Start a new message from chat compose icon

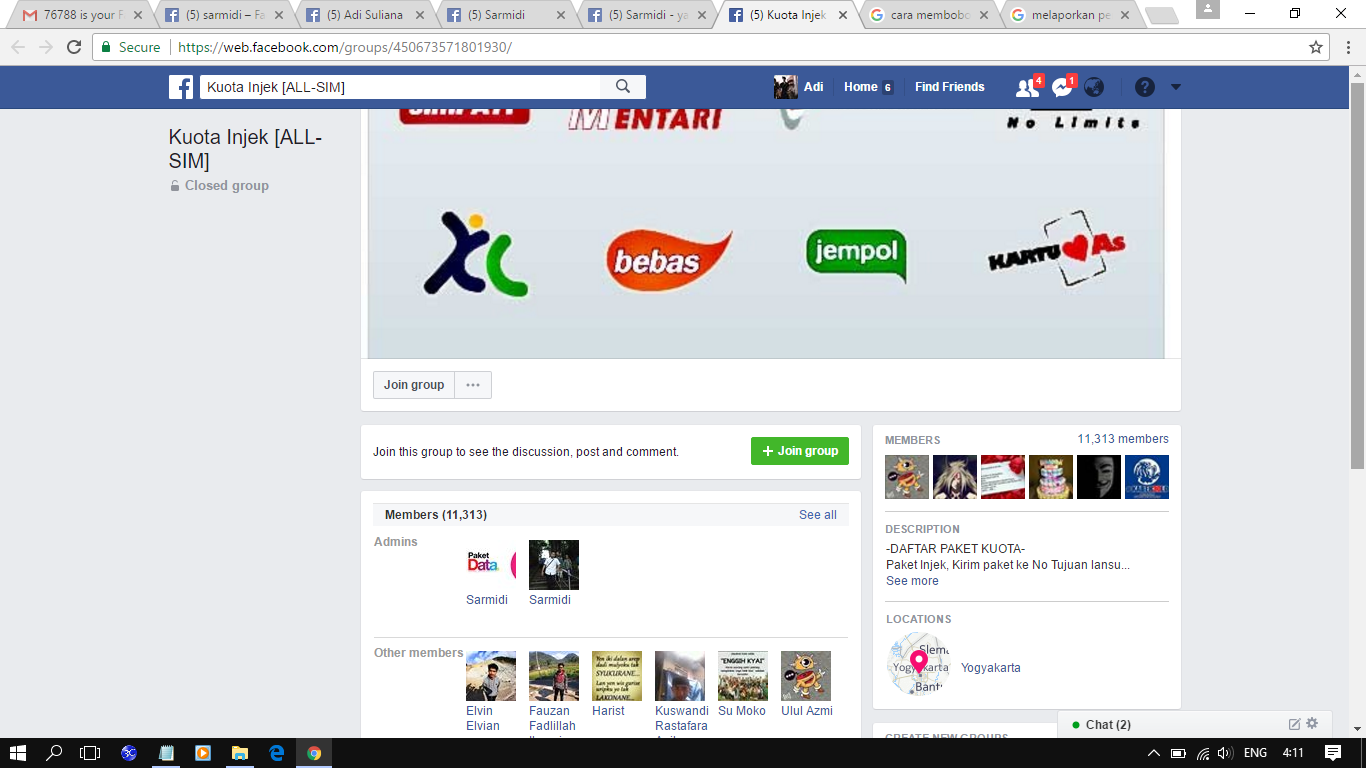[x=1294, y=724]
